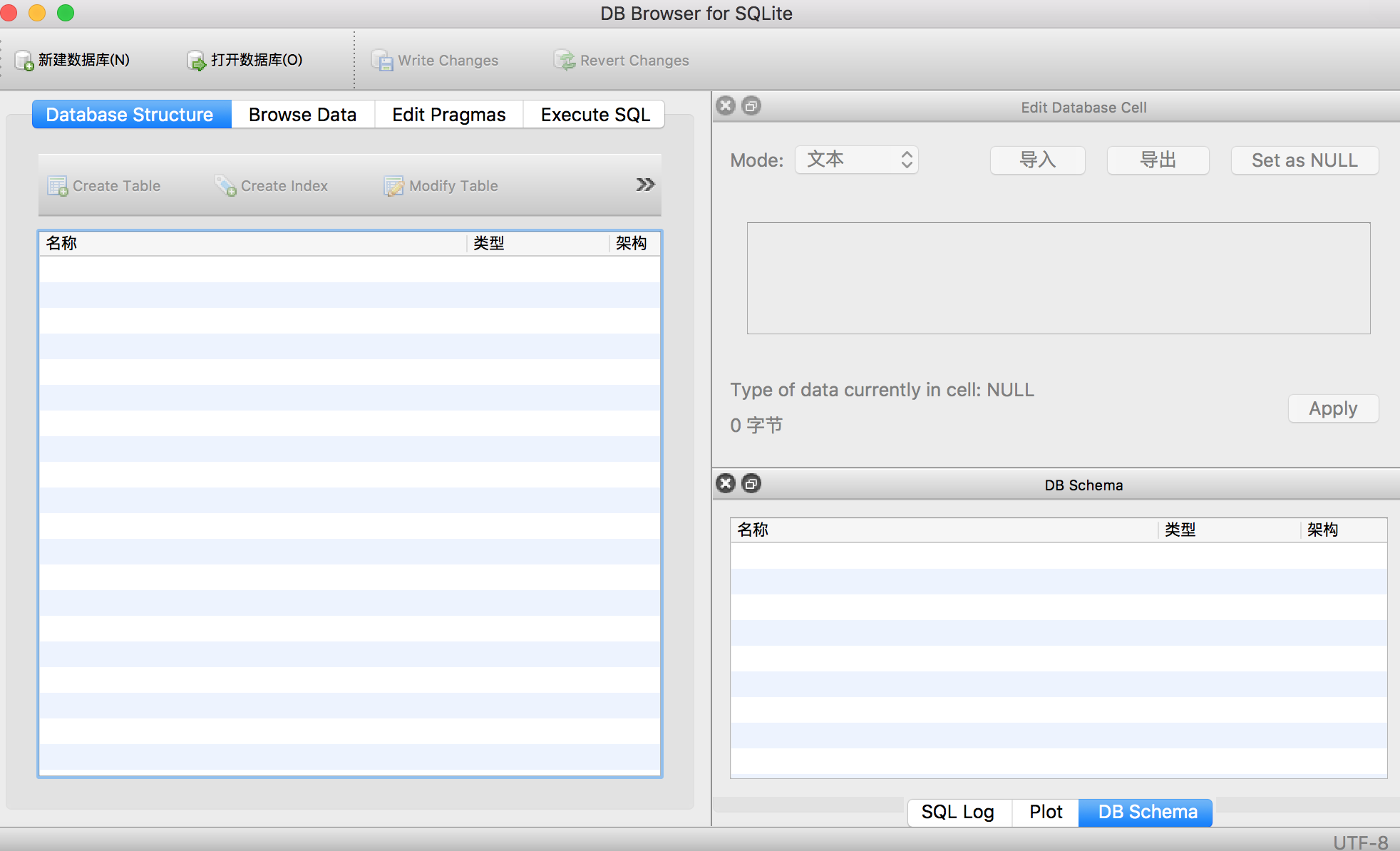Viewport: 1400px width, 851px height.
Task: Switch to the Execute SQL tab
Action: coord(595,115)
